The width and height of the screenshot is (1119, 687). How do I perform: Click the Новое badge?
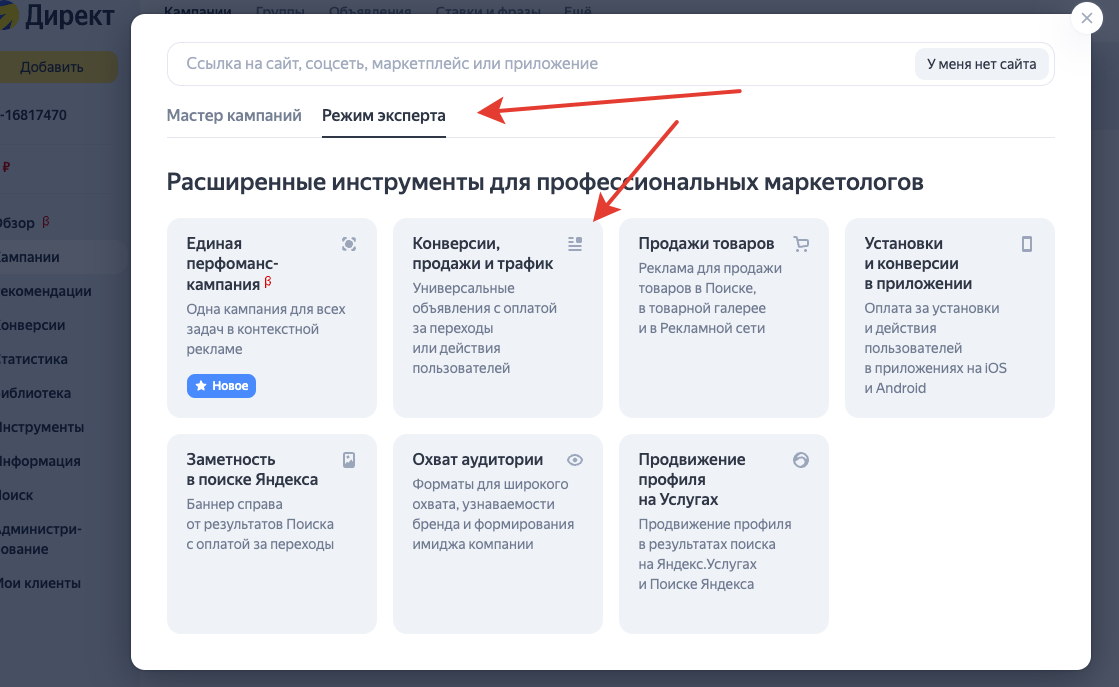click(221, 386)
